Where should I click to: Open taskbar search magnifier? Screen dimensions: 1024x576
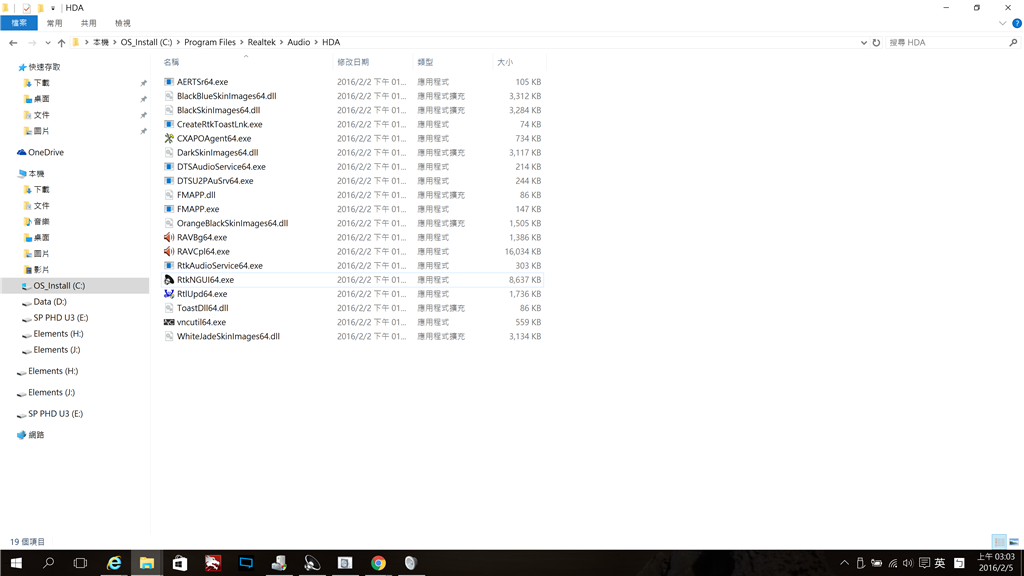tap(48, 563)
